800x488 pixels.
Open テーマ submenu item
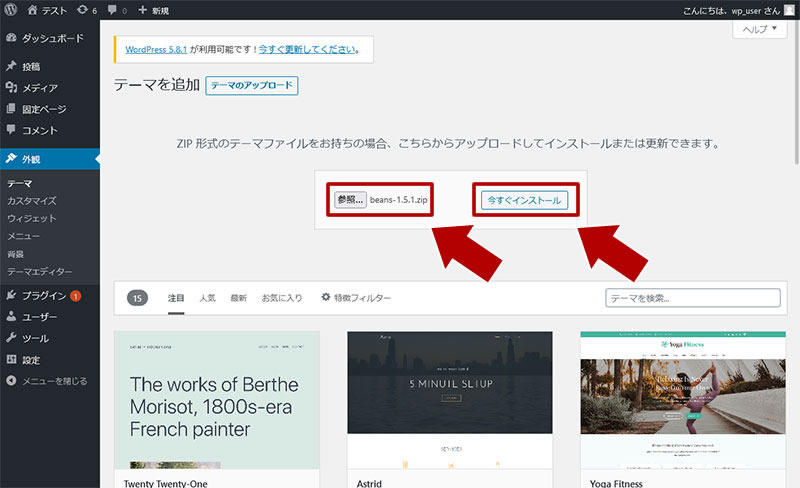tap(20, 183)
